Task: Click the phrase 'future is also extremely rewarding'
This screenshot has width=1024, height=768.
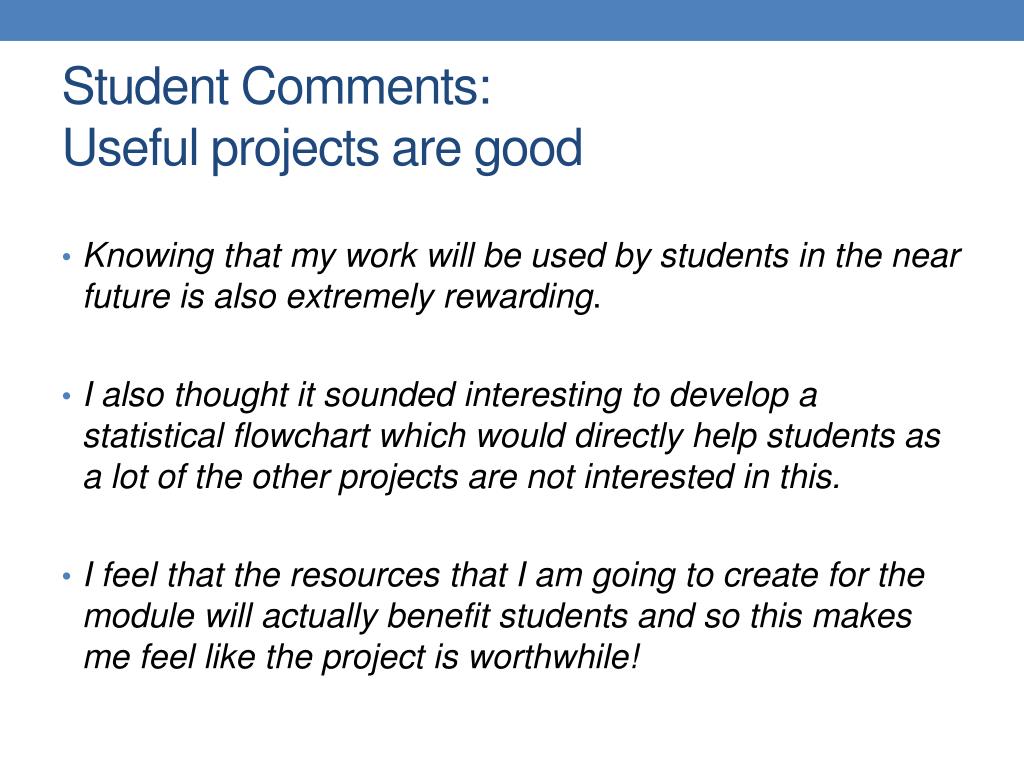Action: [338, 296]
